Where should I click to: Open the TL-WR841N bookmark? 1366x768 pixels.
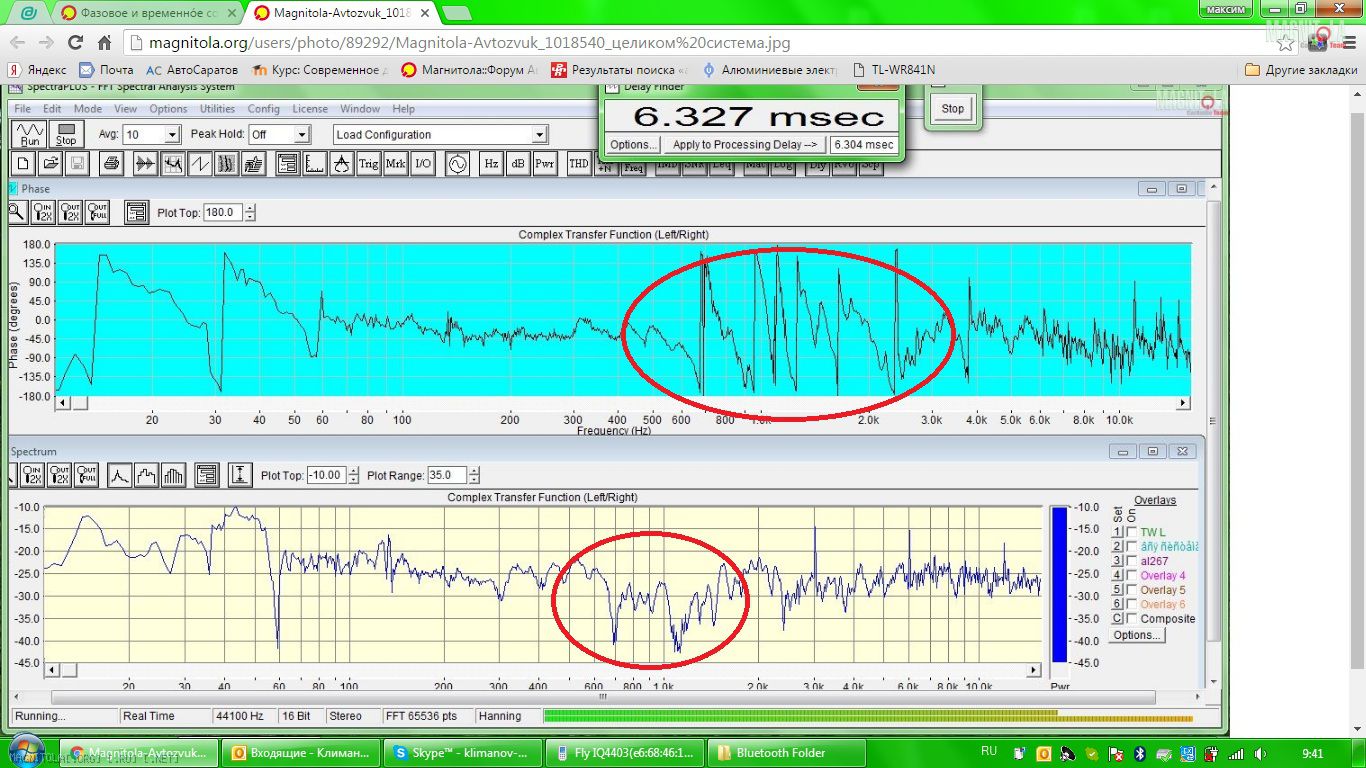(894, 70)
